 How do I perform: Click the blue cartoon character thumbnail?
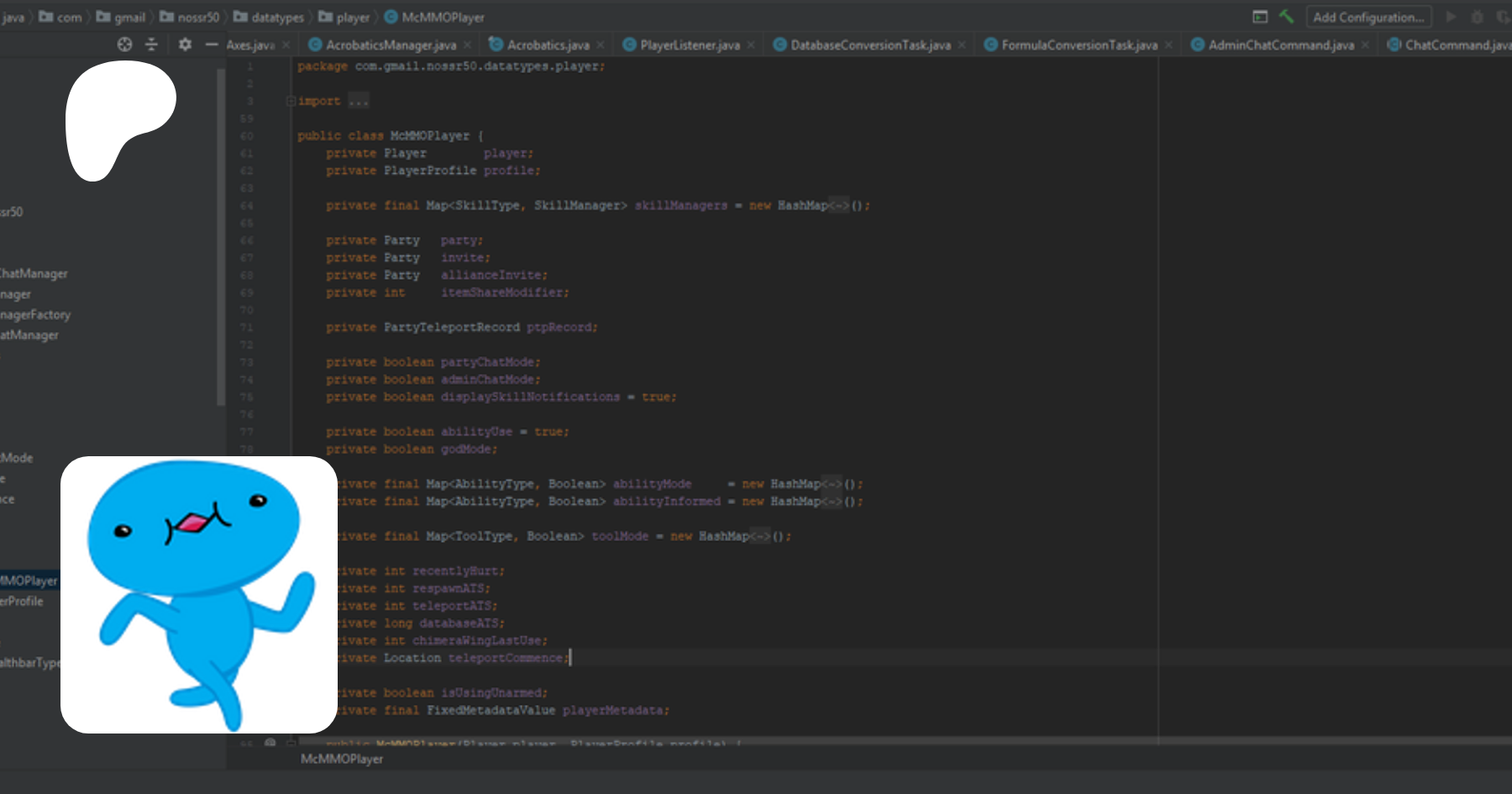[x=199, y=595]
